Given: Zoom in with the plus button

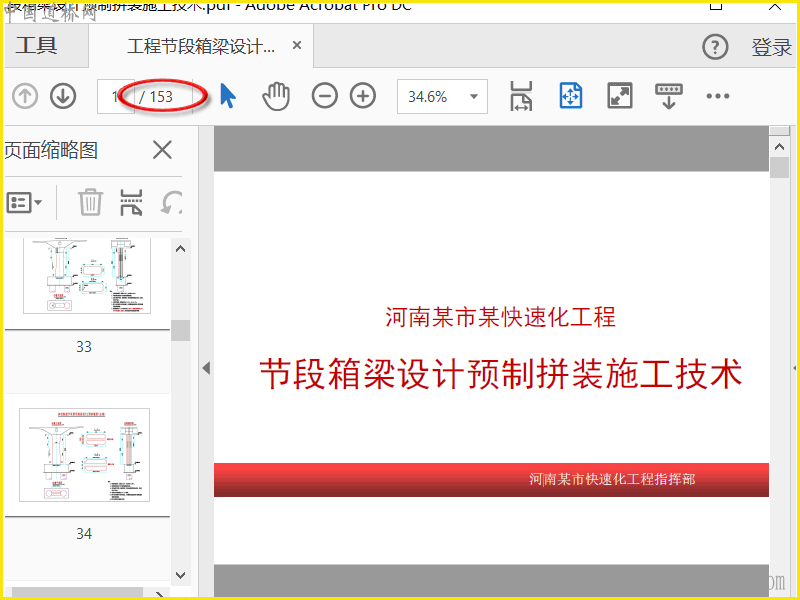Looking at the screenshot, I should [363, 96].
